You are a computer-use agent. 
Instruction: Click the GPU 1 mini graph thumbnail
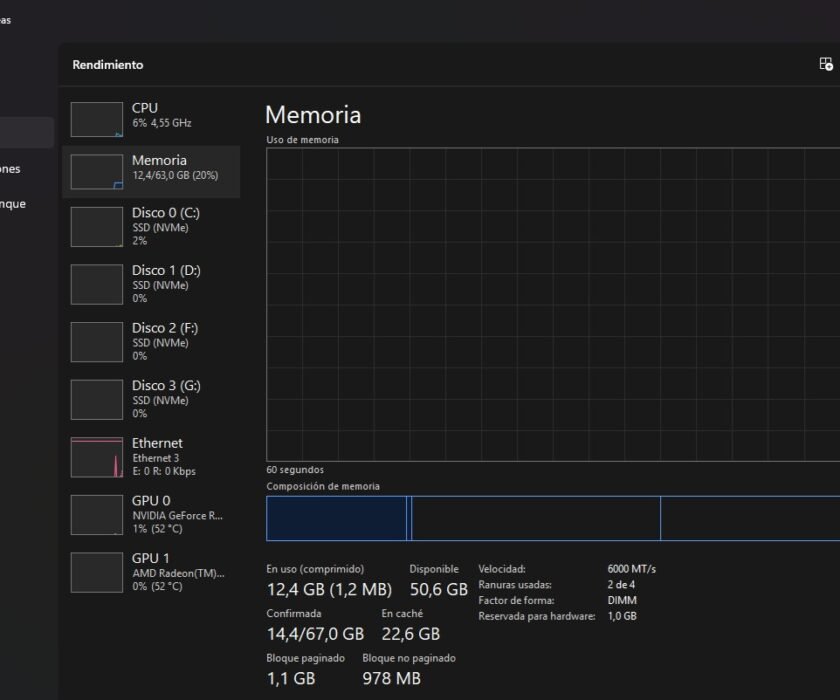tap(96, 573)
